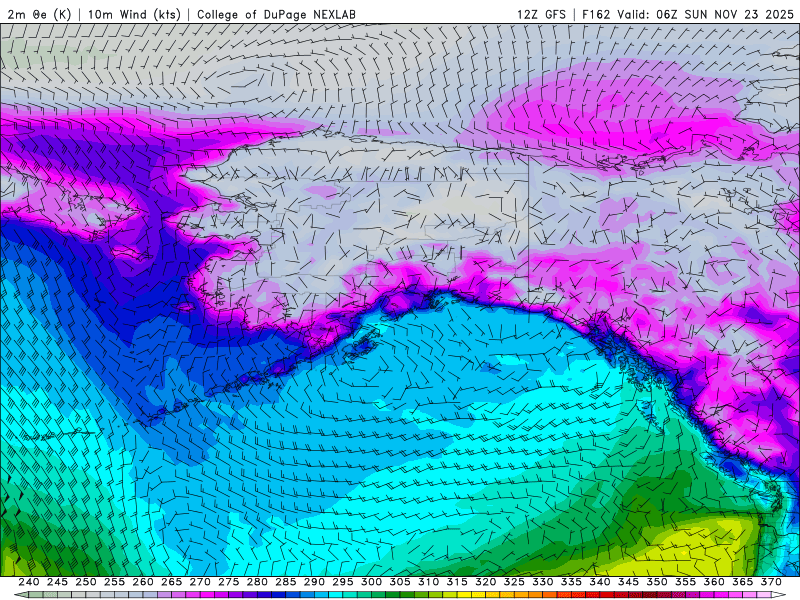Click the 300 legend label
The height and width of the screenshot is (600, 800).
[x=371, y=582]
